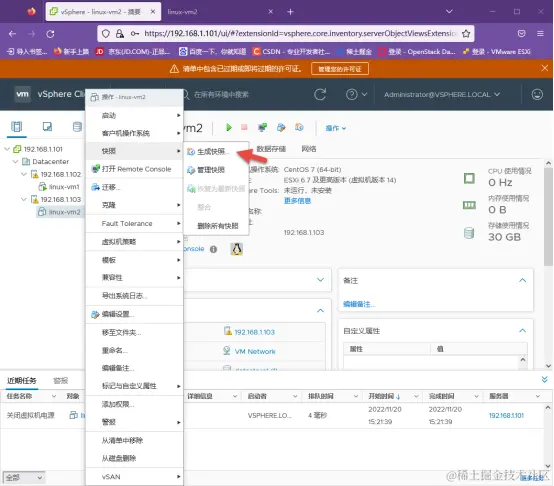Viewport: 554px width, 486px height.
Task: Click the Manage your licenses button
Action: pos(340,69)
